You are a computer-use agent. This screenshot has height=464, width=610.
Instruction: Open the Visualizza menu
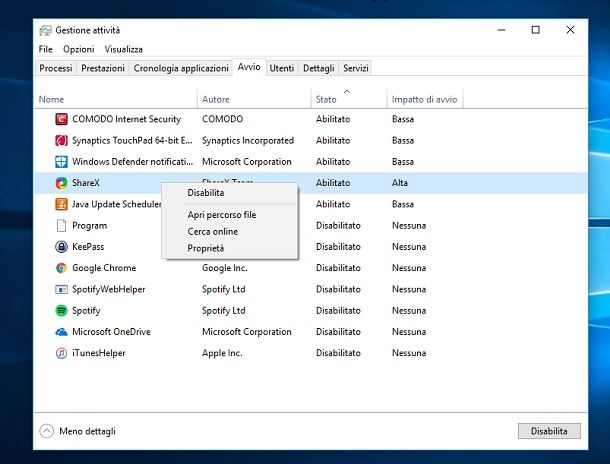pyautogui.click(x=124, y=49)
